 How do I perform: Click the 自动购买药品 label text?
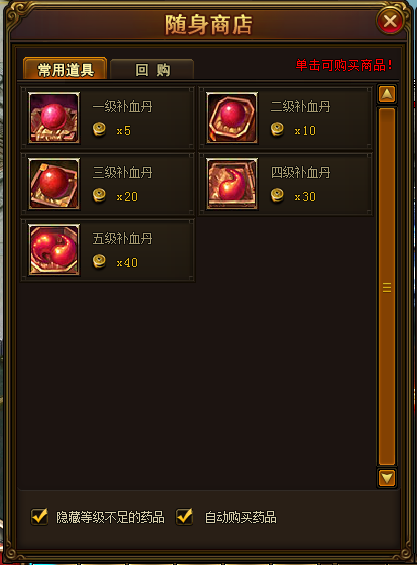tap(240, 517)
